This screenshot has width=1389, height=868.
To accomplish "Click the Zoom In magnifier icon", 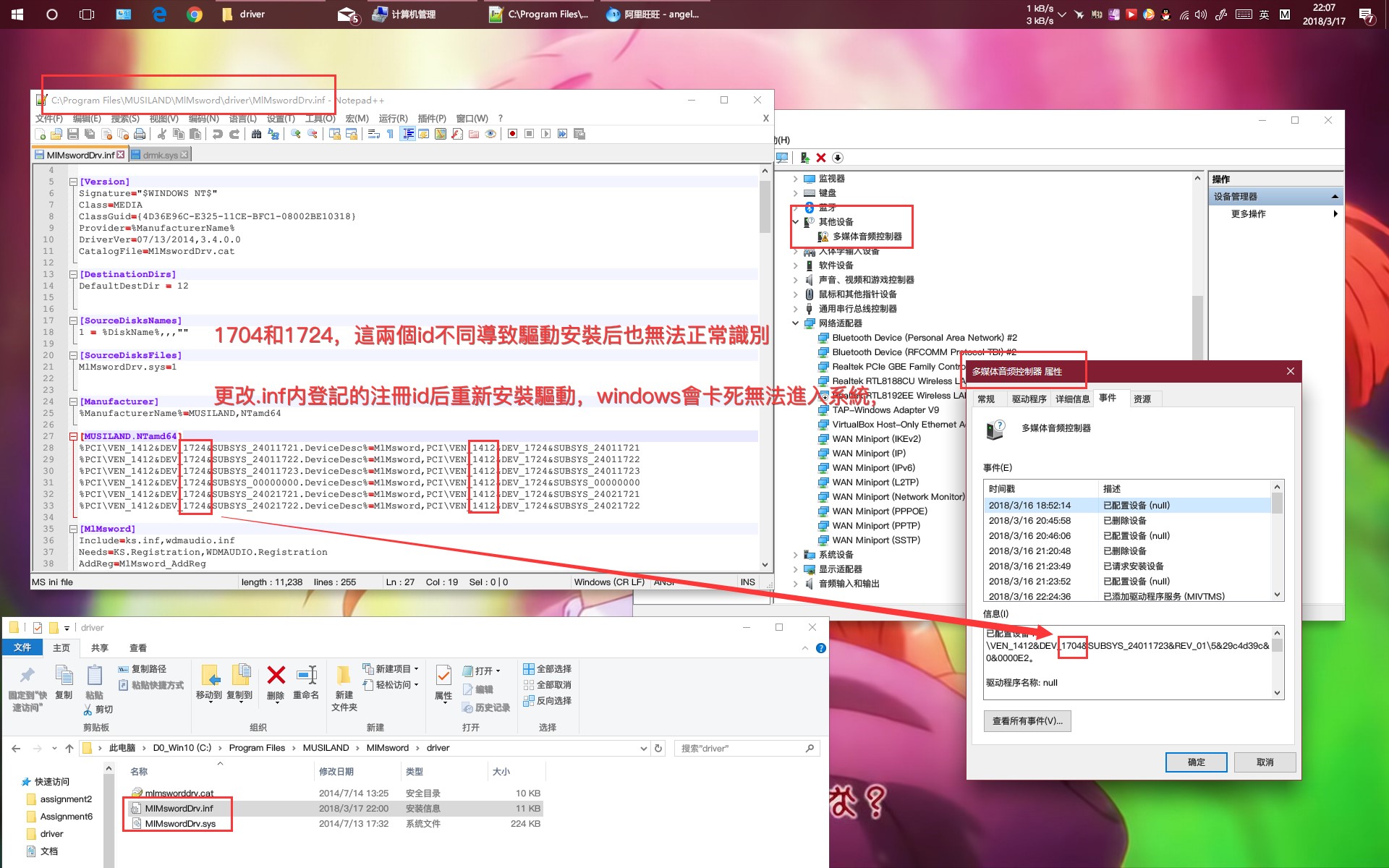I will [295, 134].
